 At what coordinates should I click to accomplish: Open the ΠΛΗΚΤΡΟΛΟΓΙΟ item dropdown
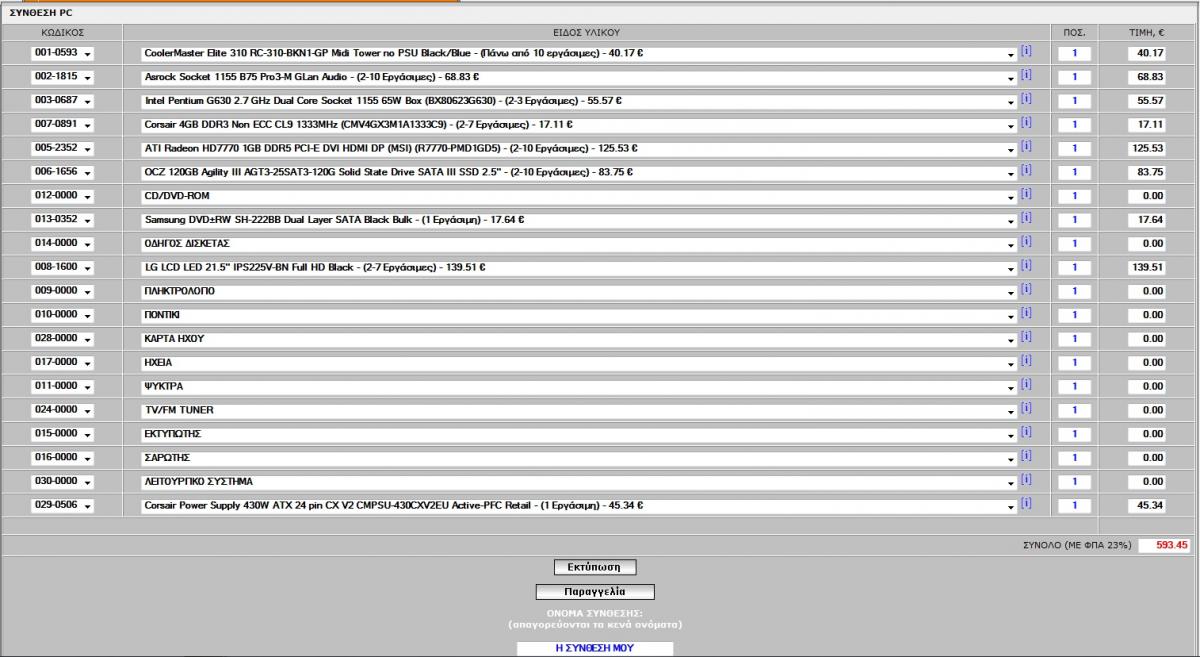(579, 291)
